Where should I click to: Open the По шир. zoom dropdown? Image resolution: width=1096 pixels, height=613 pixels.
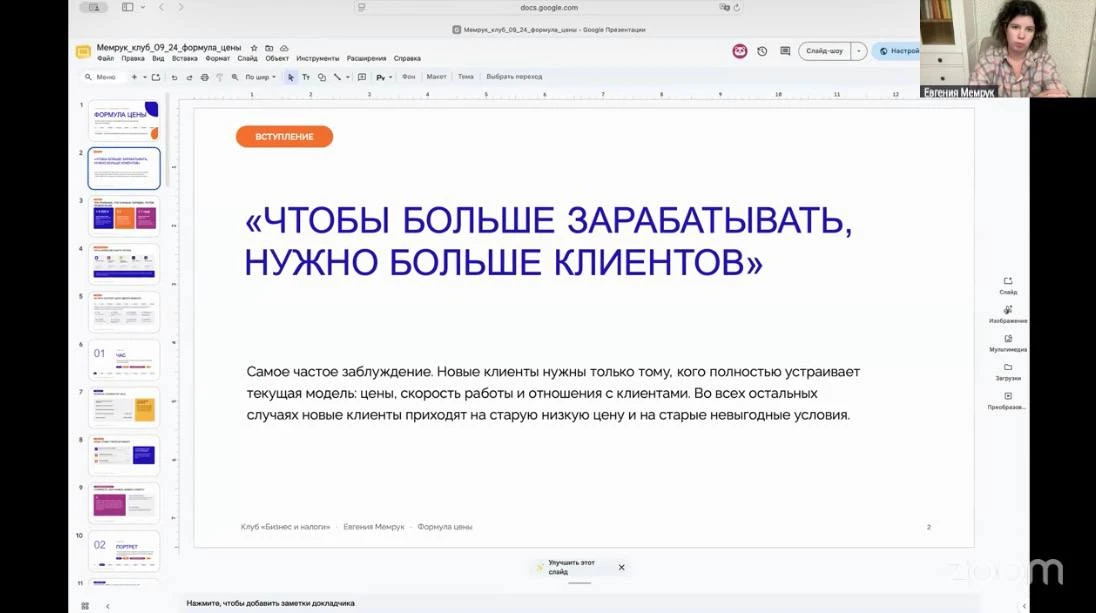260,77
